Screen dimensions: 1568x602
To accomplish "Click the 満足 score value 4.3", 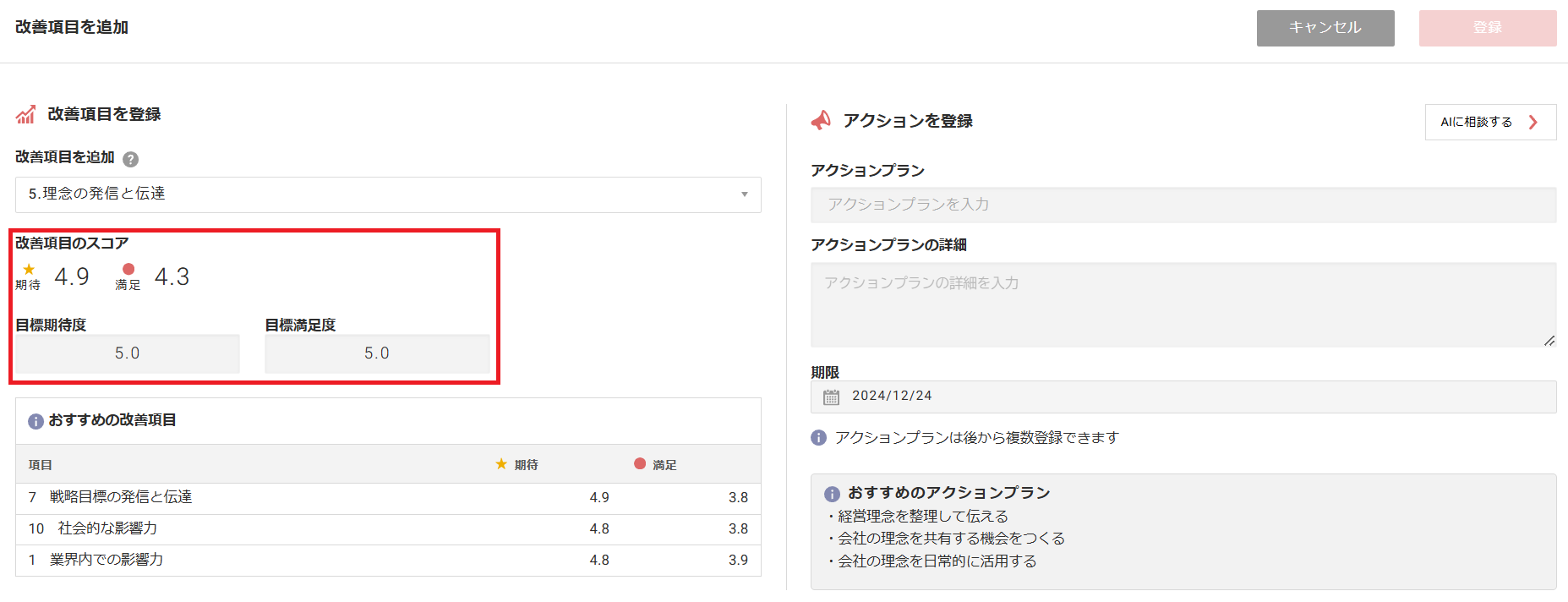I will point(172,277).
